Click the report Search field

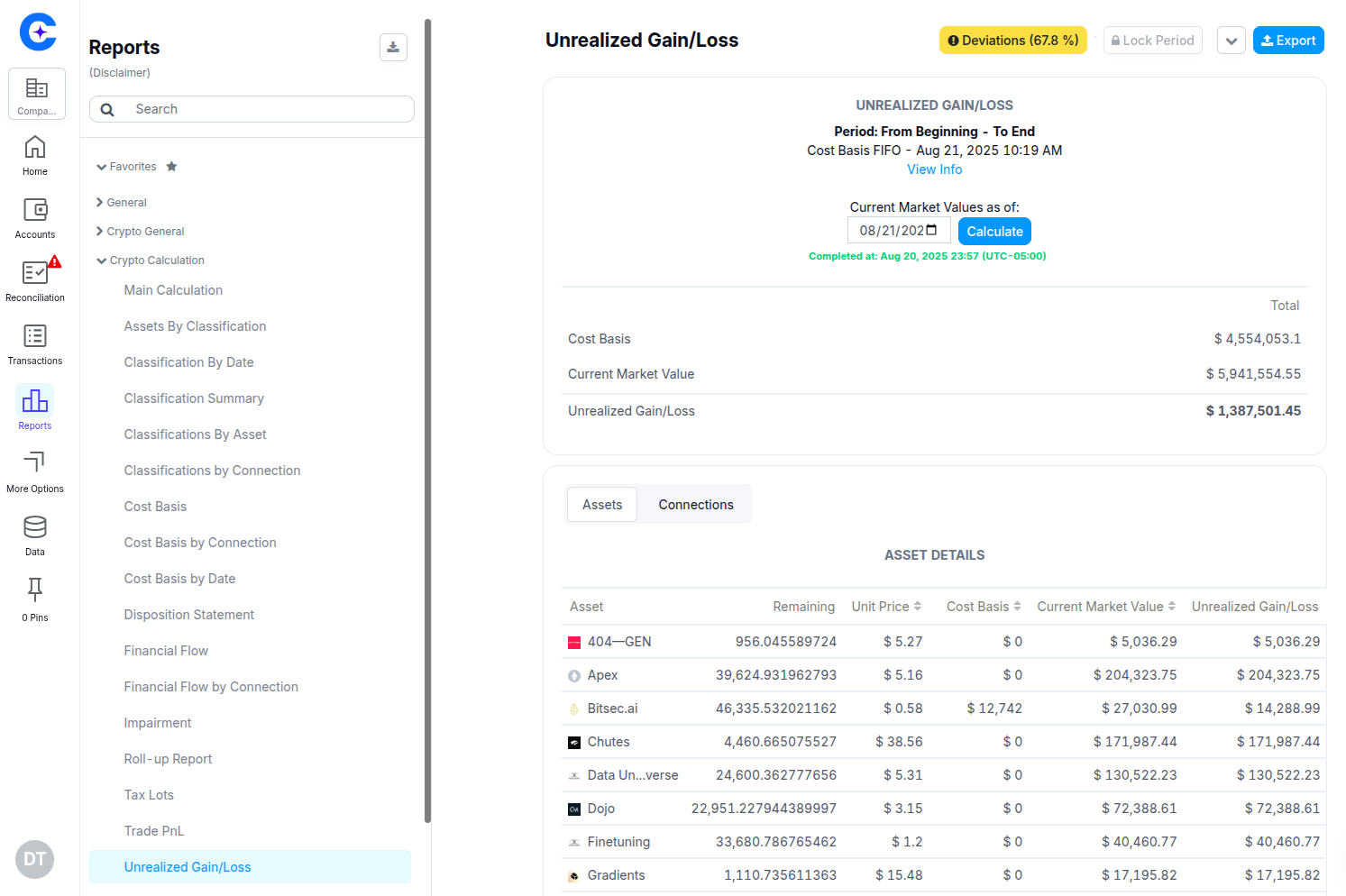coord(252,109)
